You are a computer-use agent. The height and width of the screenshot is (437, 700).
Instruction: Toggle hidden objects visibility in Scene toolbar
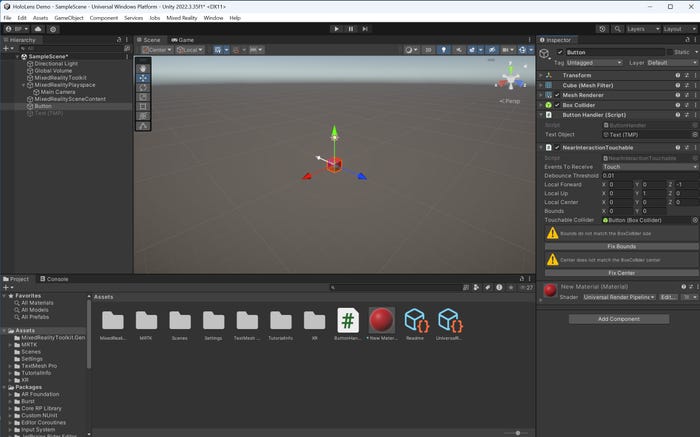click(492, 50)
